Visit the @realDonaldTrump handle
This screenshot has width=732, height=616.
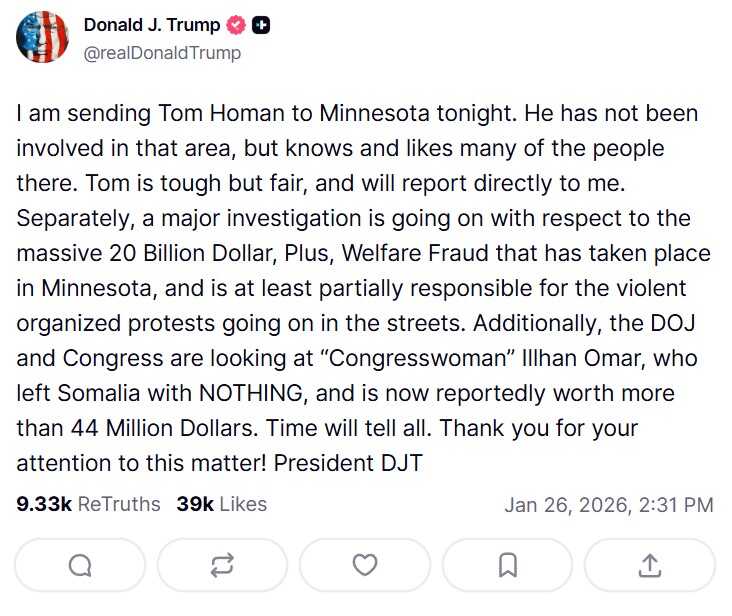point(162,53)
